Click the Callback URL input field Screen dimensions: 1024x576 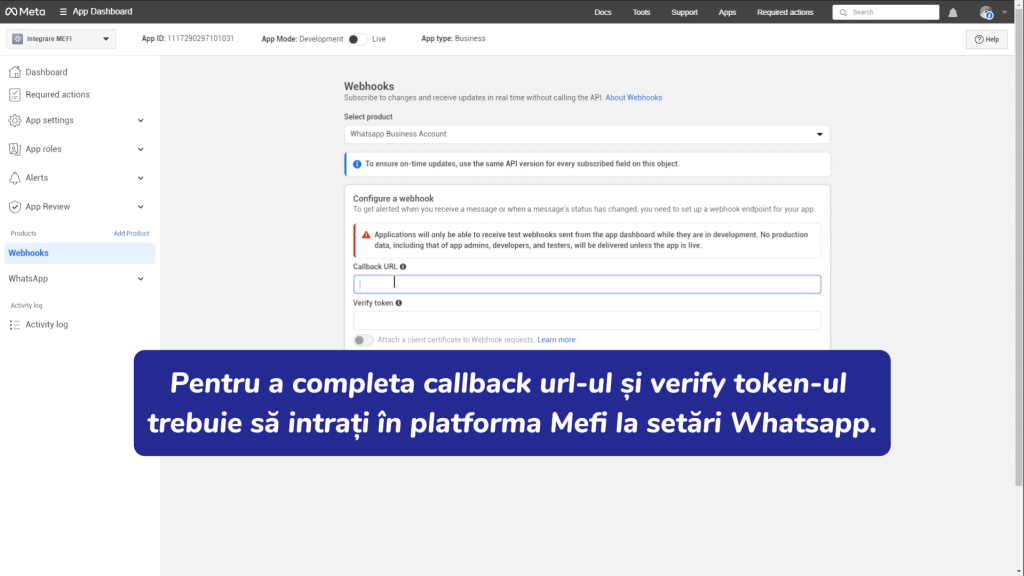coord(586,284)
